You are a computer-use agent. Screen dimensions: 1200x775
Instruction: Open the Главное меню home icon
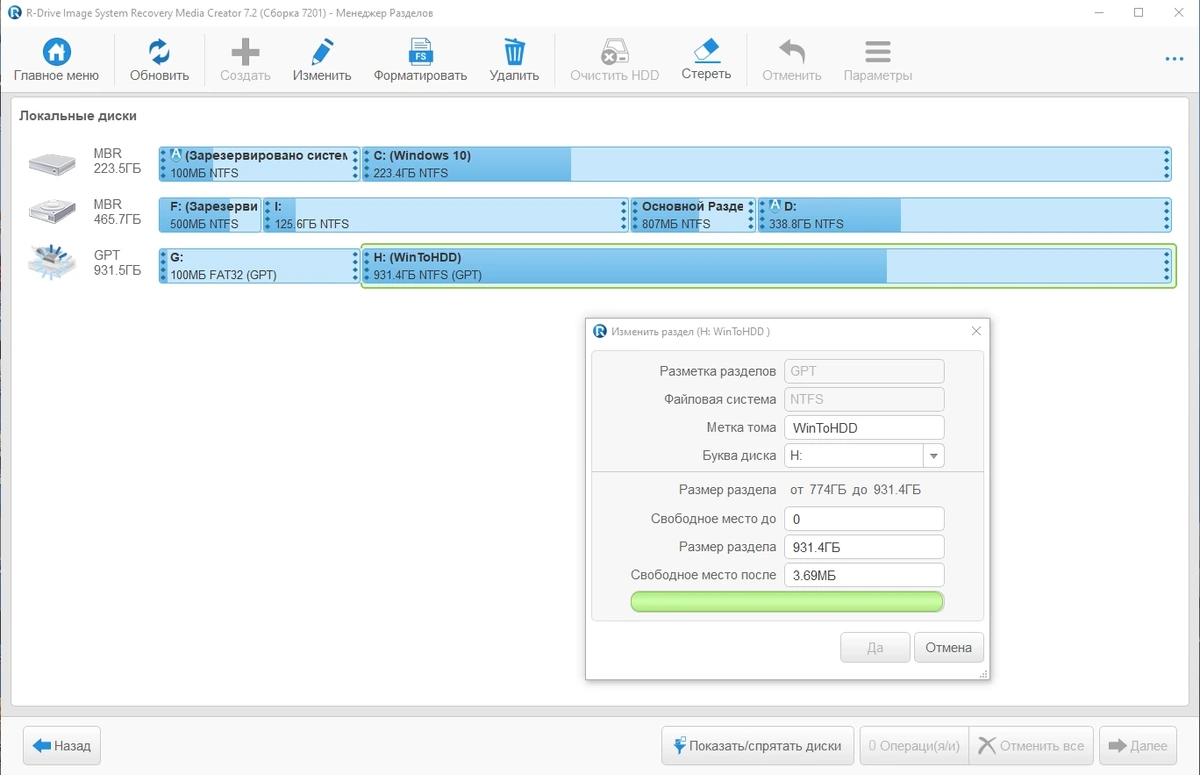pos(56,52)
